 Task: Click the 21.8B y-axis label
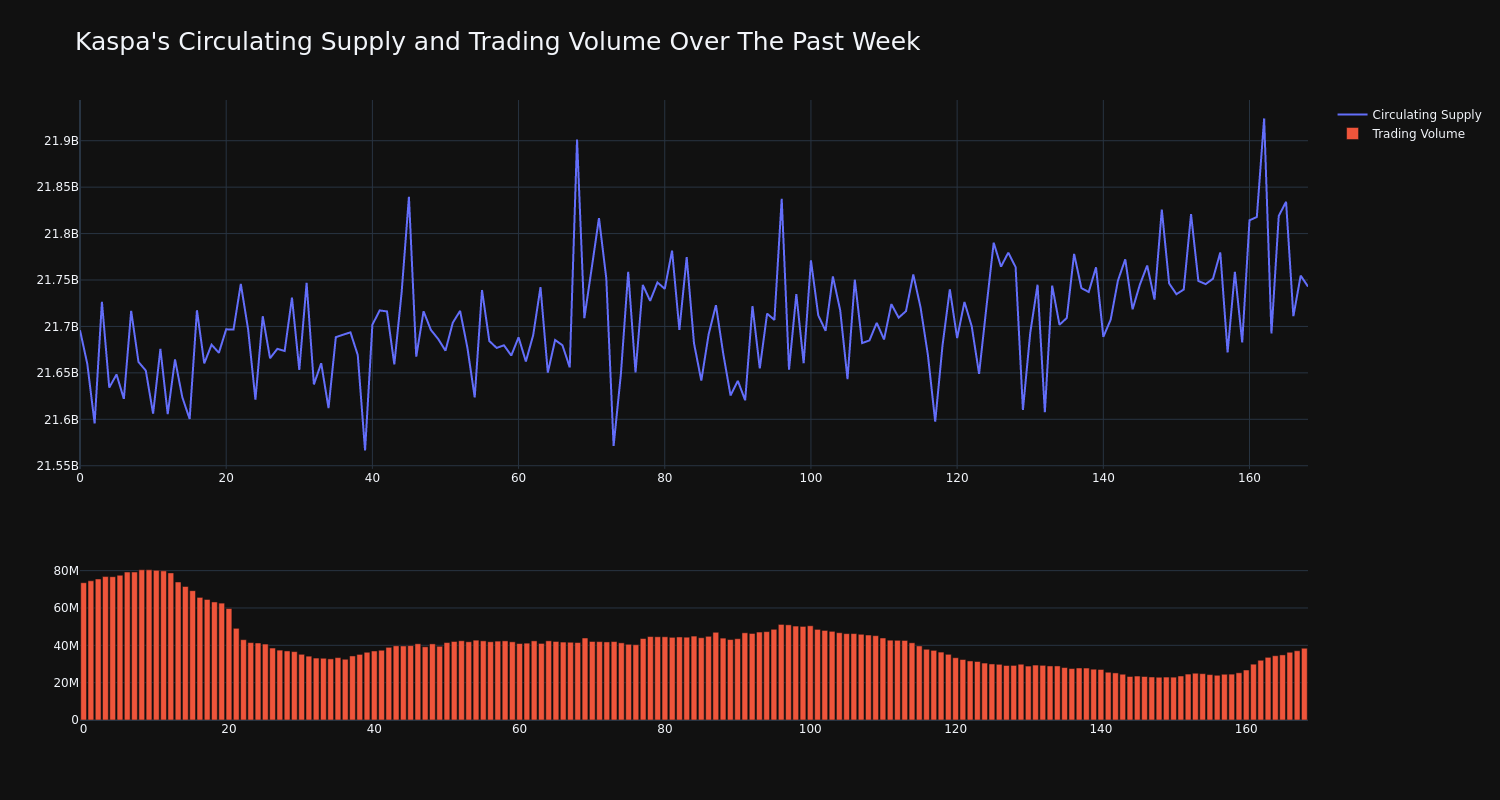tap(60, 234)
